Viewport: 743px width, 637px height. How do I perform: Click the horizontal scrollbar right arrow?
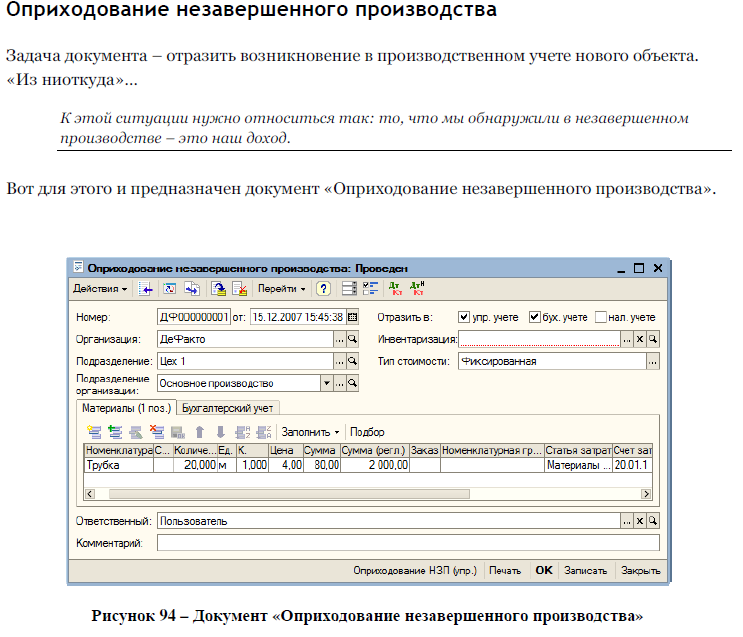click(646, 494)
